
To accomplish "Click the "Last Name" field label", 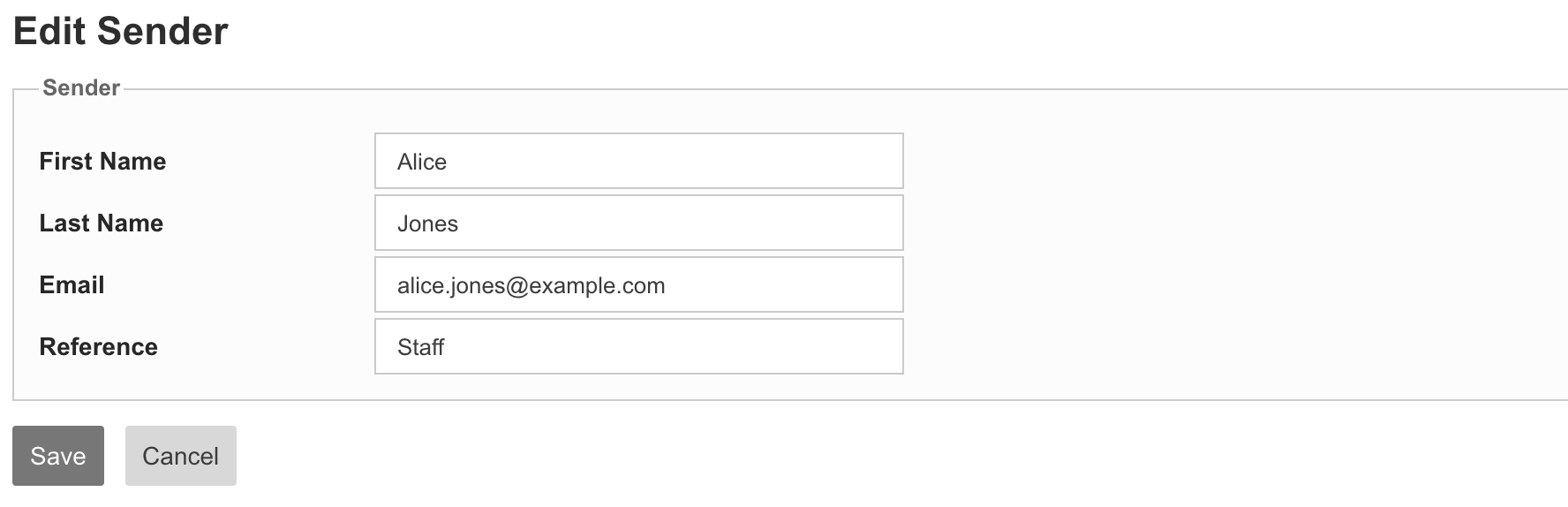I will 101,223.
